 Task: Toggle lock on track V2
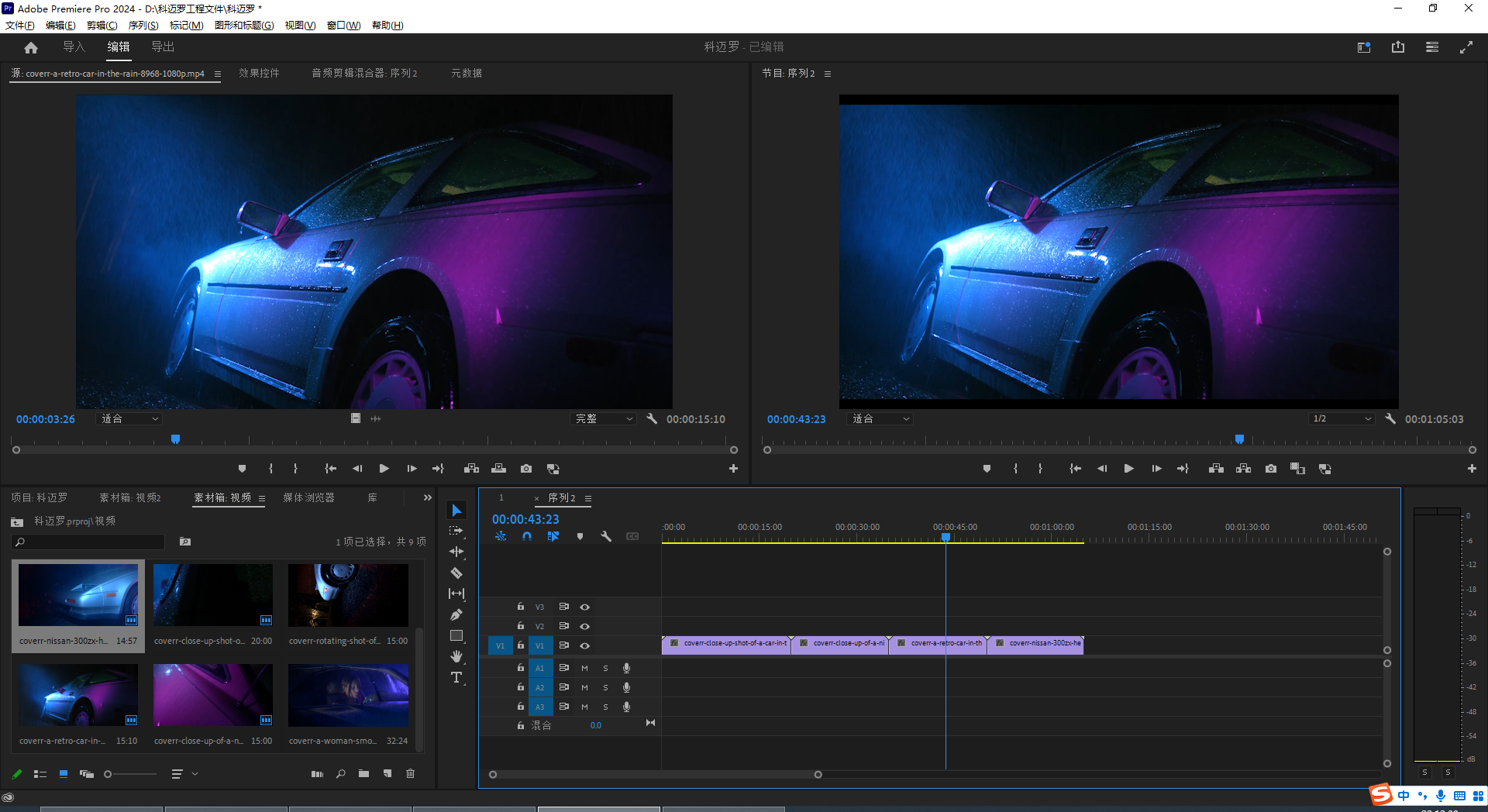coord(521,626)
